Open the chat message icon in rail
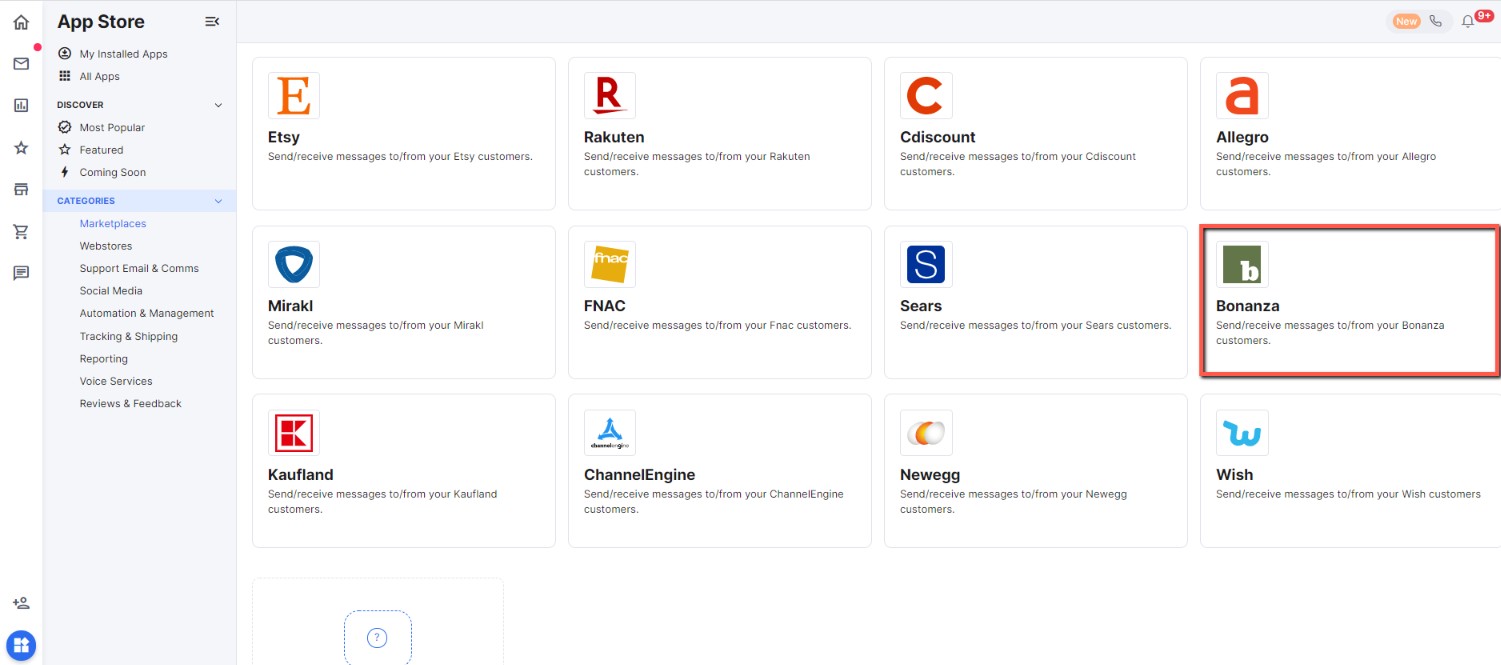 (x=21, y=273)
